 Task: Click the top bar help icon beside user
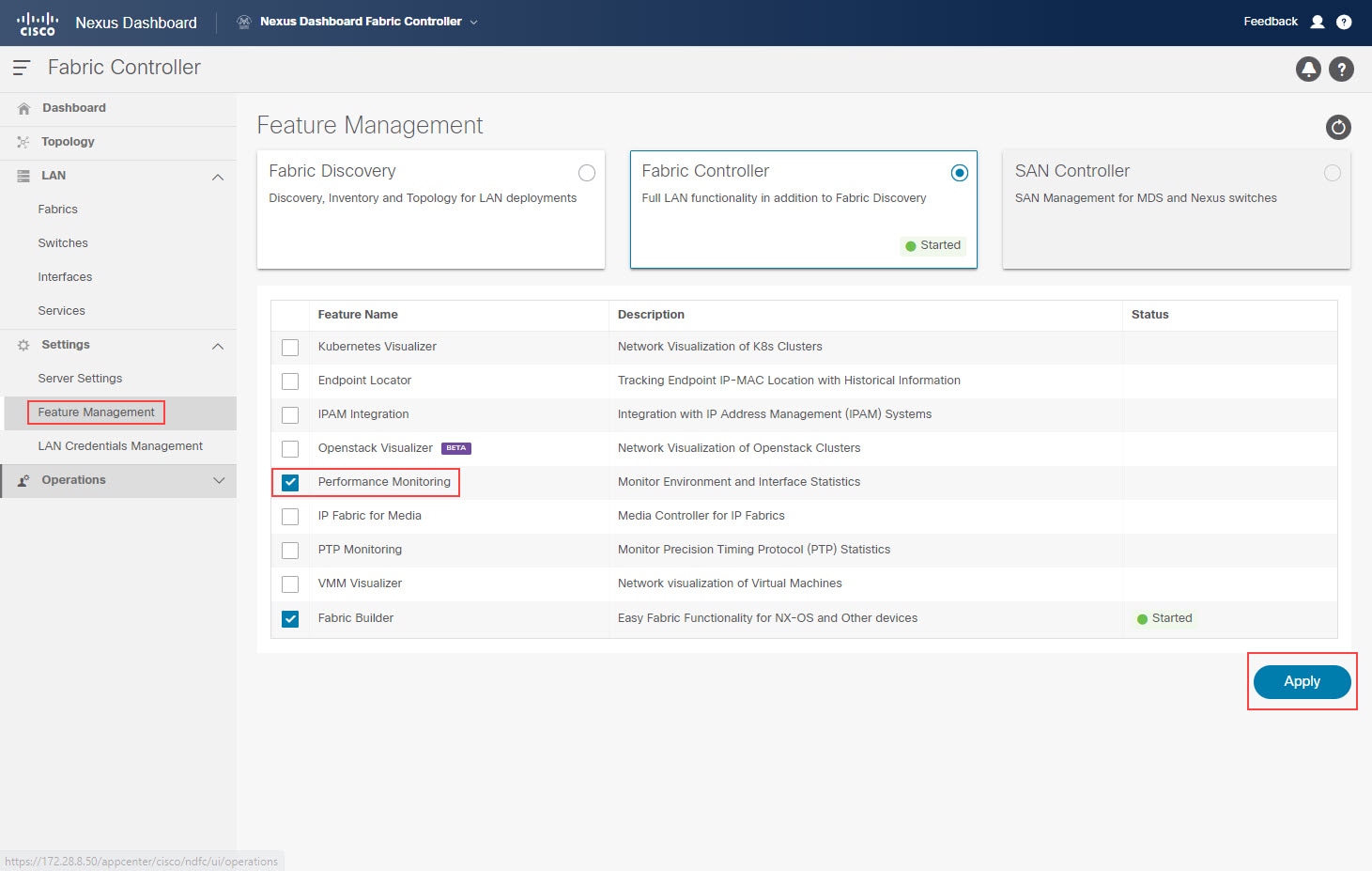tap(1344, 22)
